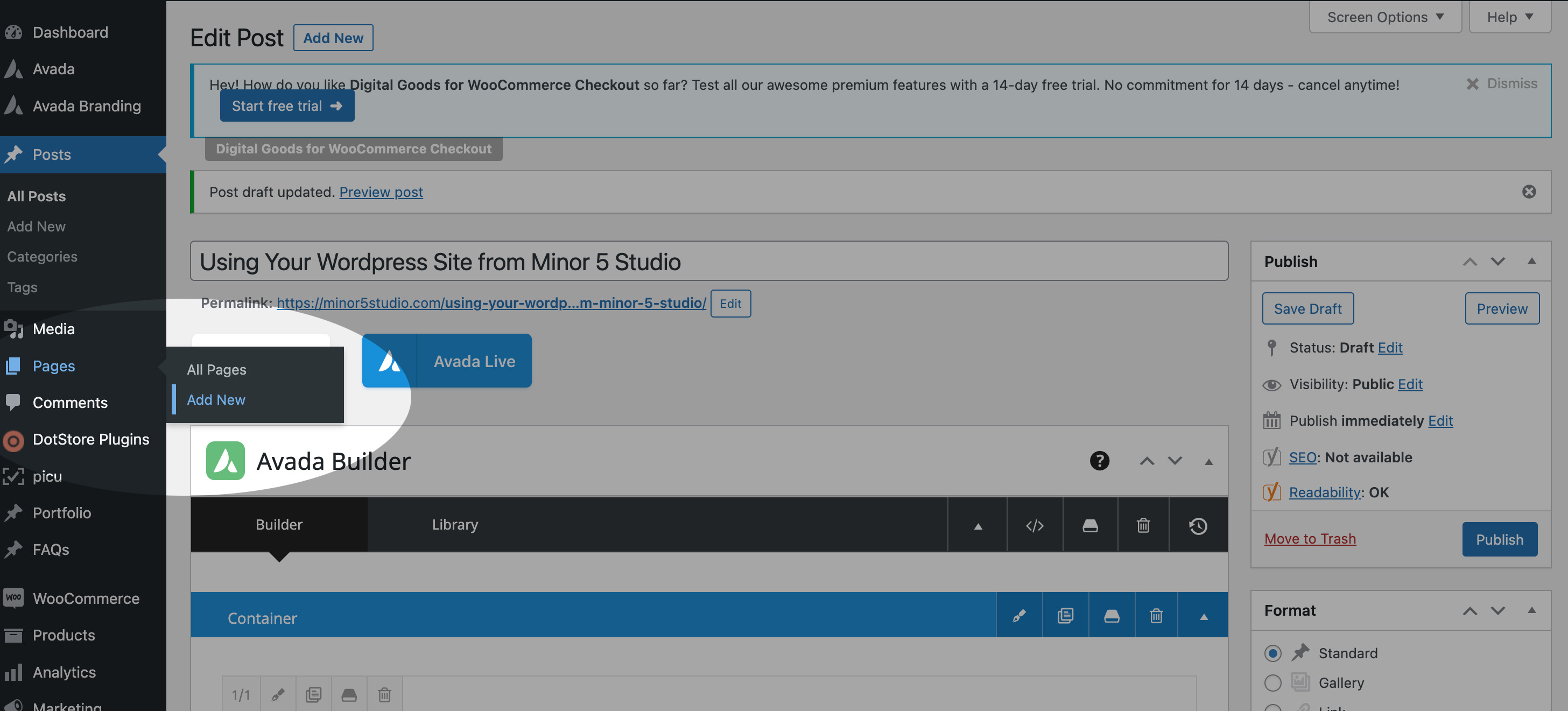
Task: Open builder history clock icon
Action: point(1198,525)
